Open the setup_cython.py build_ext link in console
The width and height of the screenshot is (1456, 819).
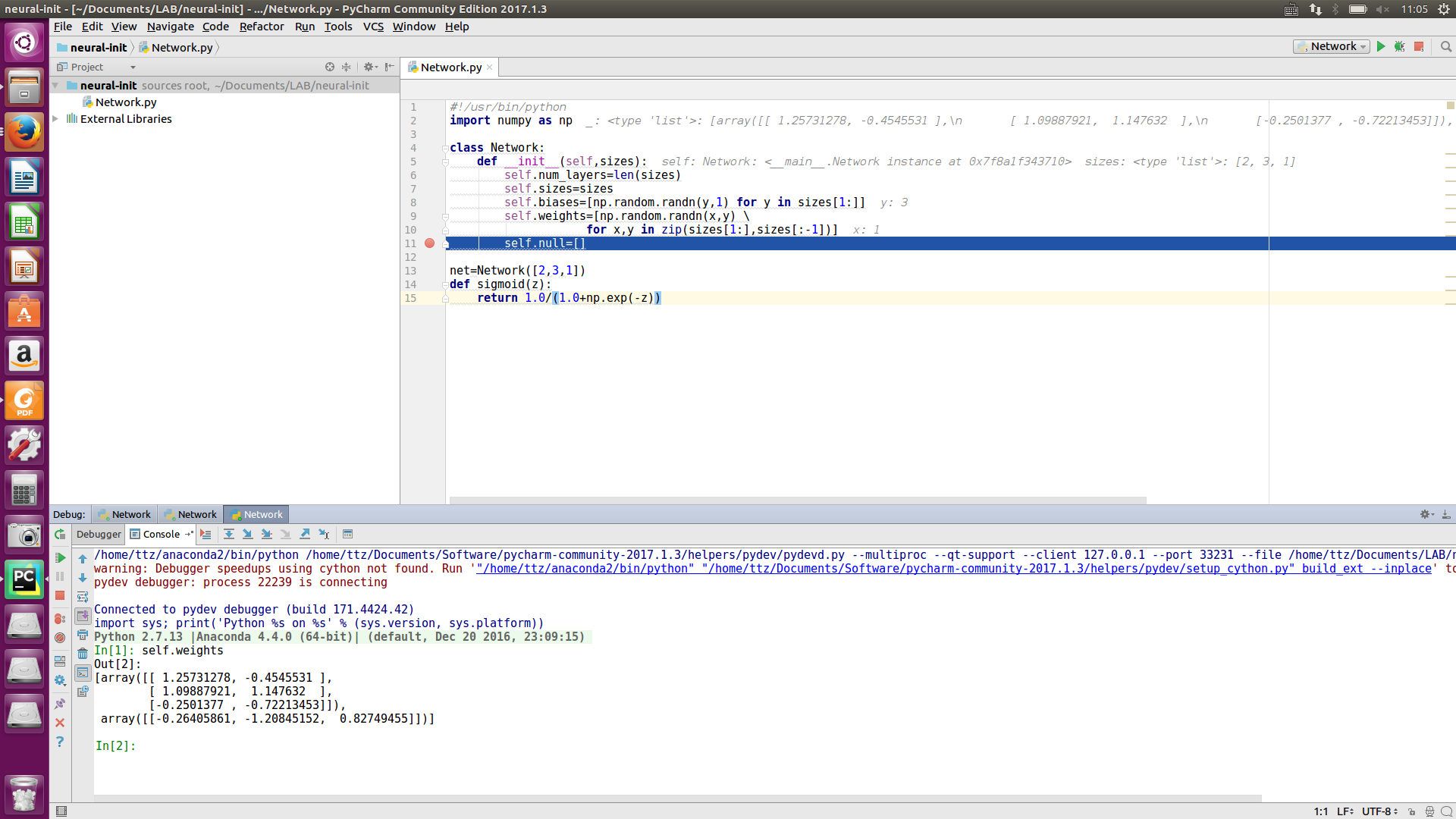pos(954,569)
